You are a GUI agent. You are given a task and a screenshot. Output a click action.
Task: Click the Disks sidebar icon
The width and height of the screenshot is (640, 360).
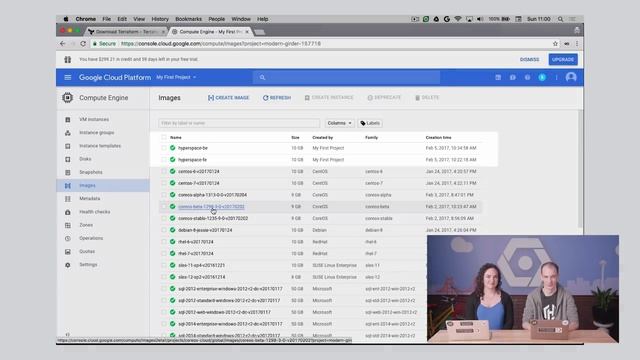(x=68, y=159)
